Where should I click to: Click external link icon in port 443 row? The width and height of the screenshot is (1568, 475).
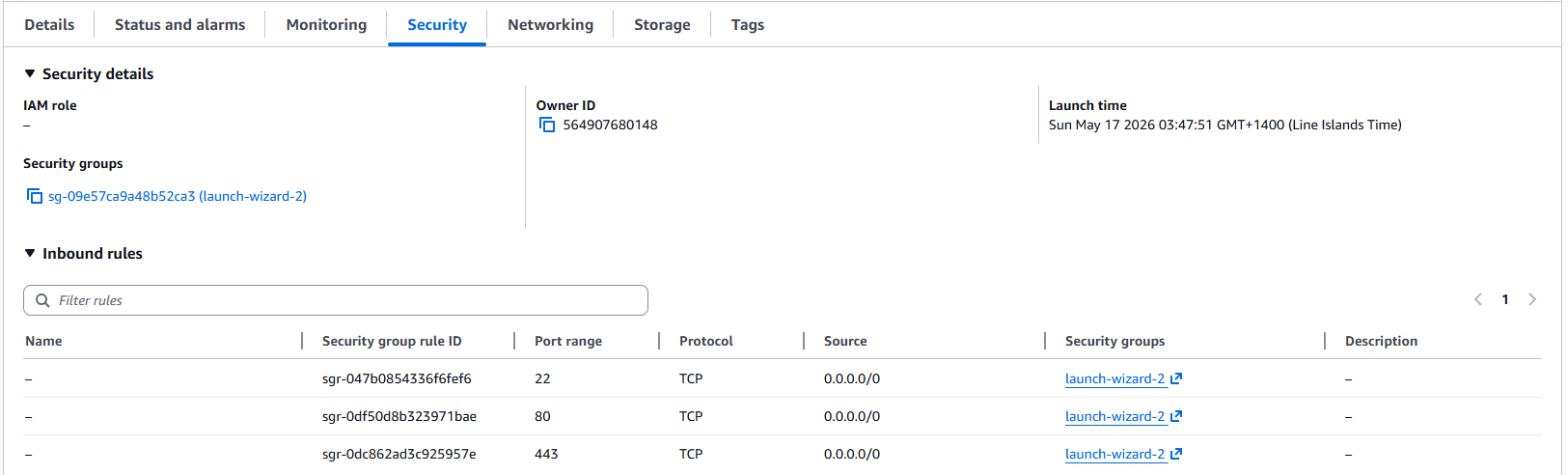coord(1176,455)
